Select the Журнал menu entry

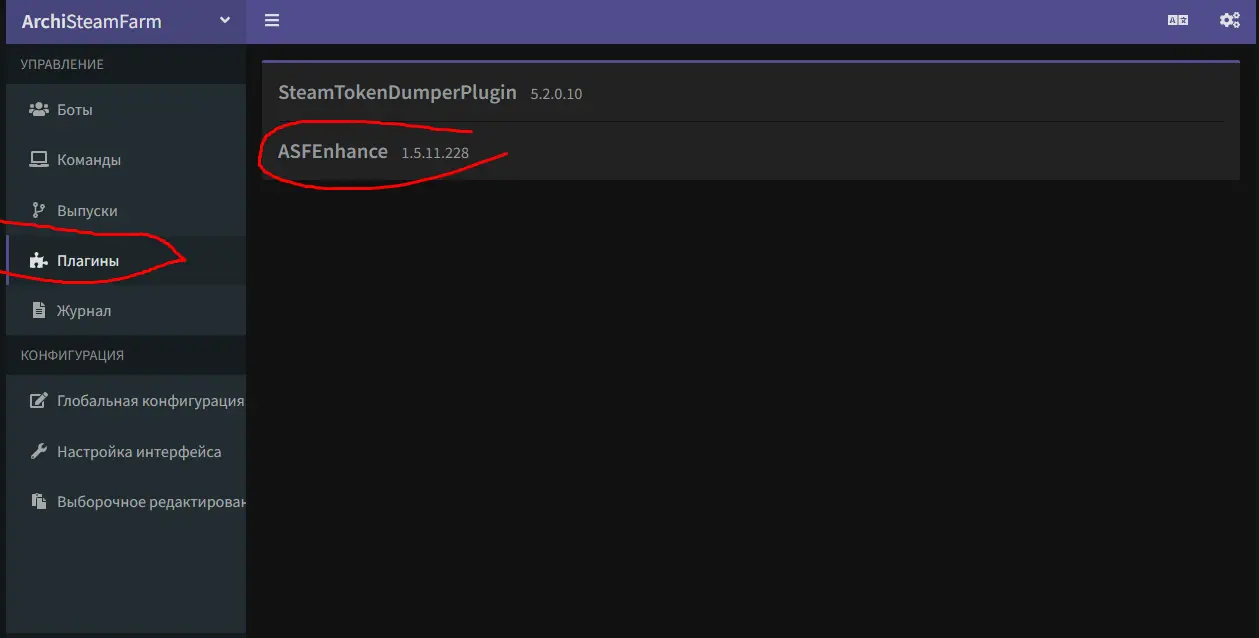pos(126,311)
